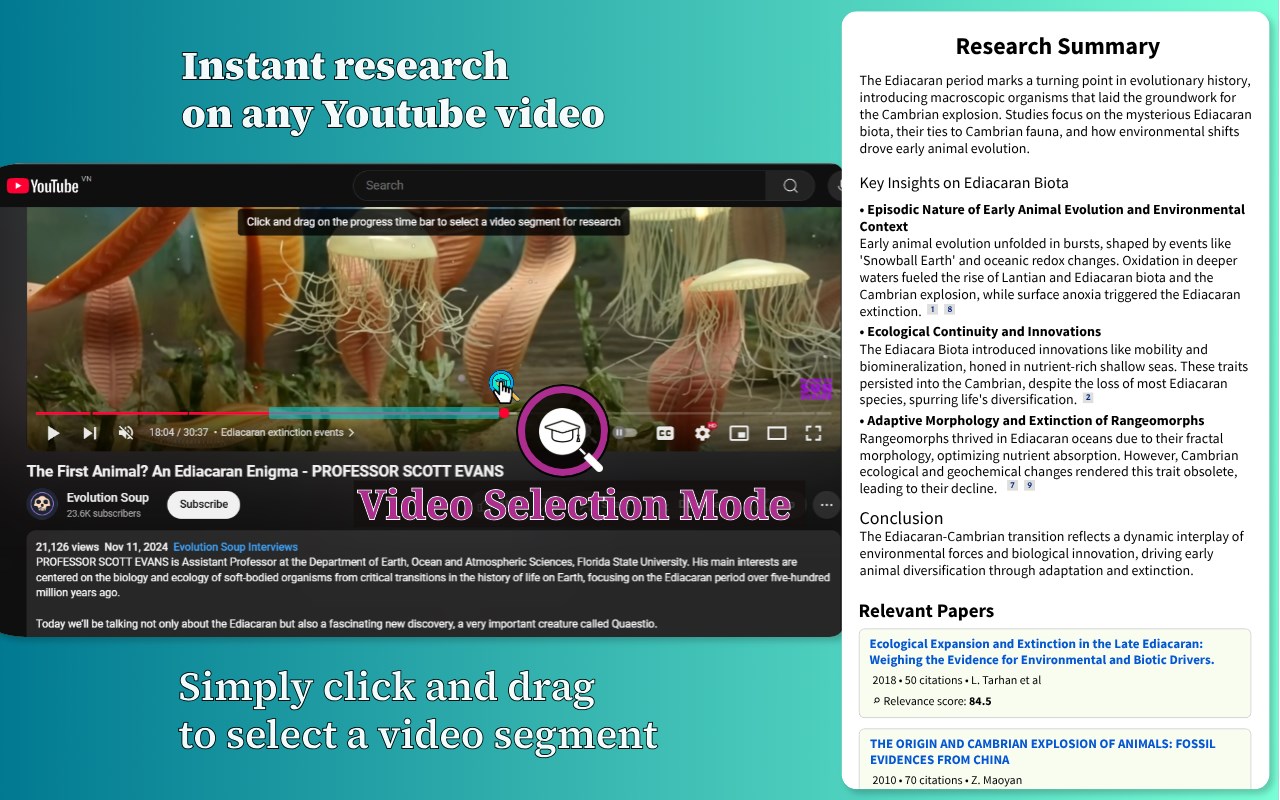This screenshot has height=800, width=1280.
Task: Click '2018 • 50 citations • L. Tarhan et al'
Action: (x=956, y=680)
